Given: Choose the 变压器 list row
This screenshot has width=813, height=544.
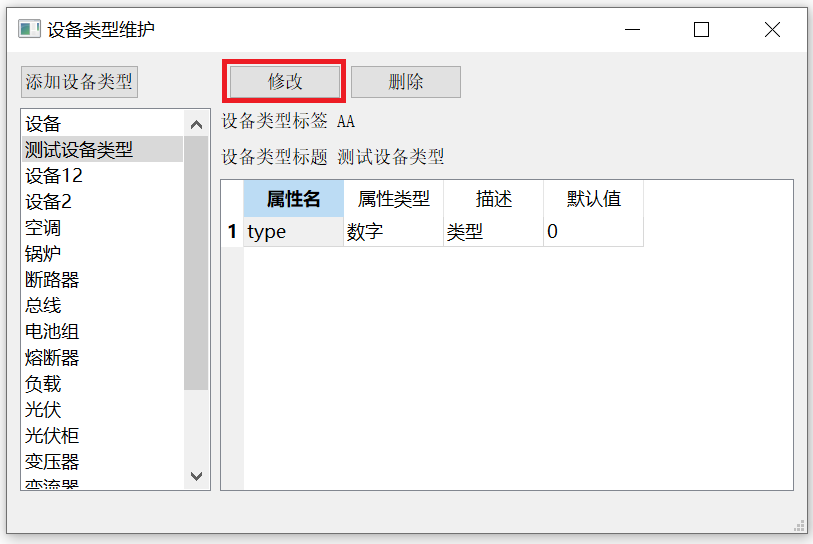Looking at the screenshot, I should click(x=103, y=461).
